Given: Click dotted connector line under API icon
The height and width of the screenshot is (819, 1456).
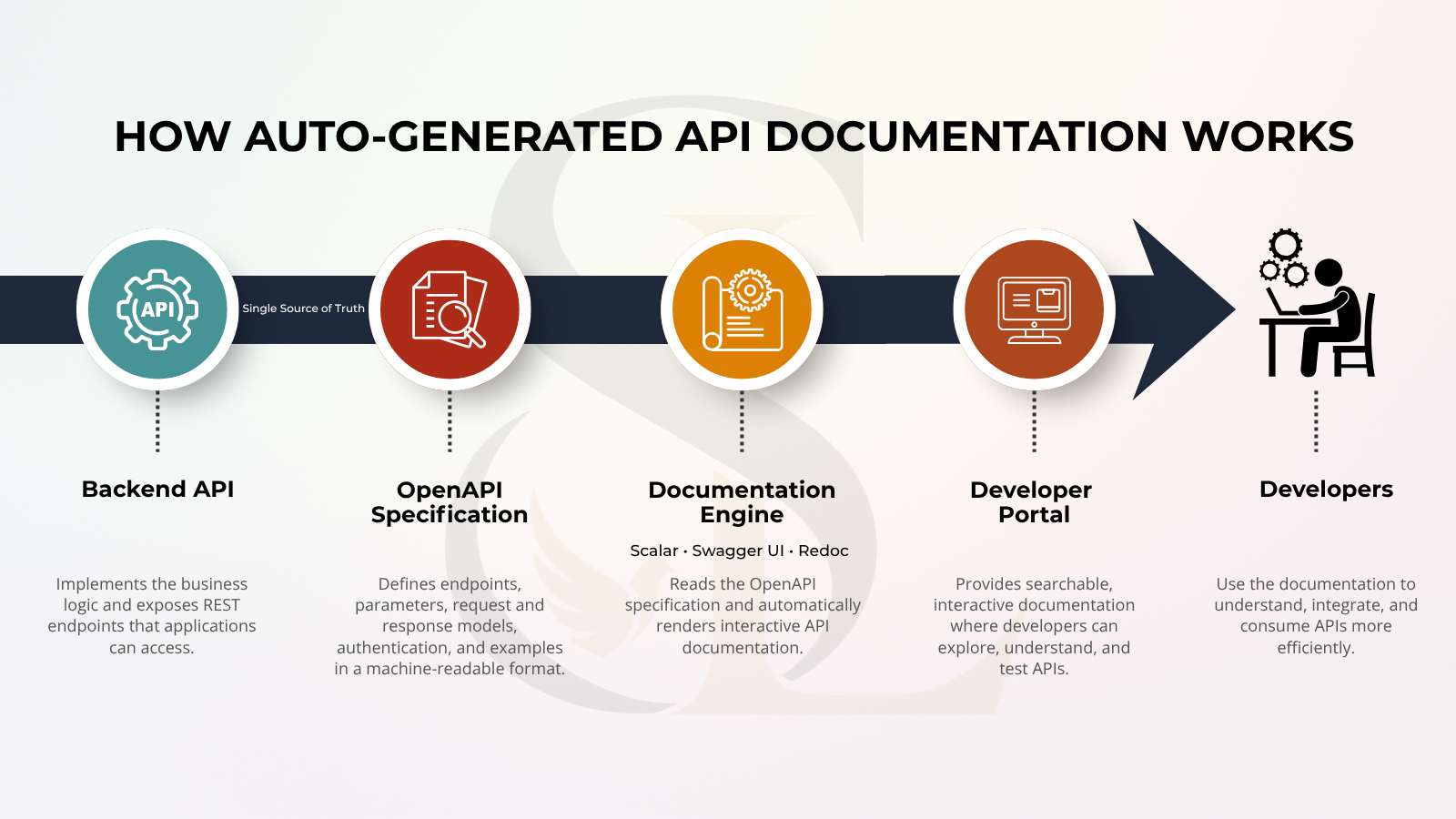Looking at the screenshot, I should coord(157,421).
